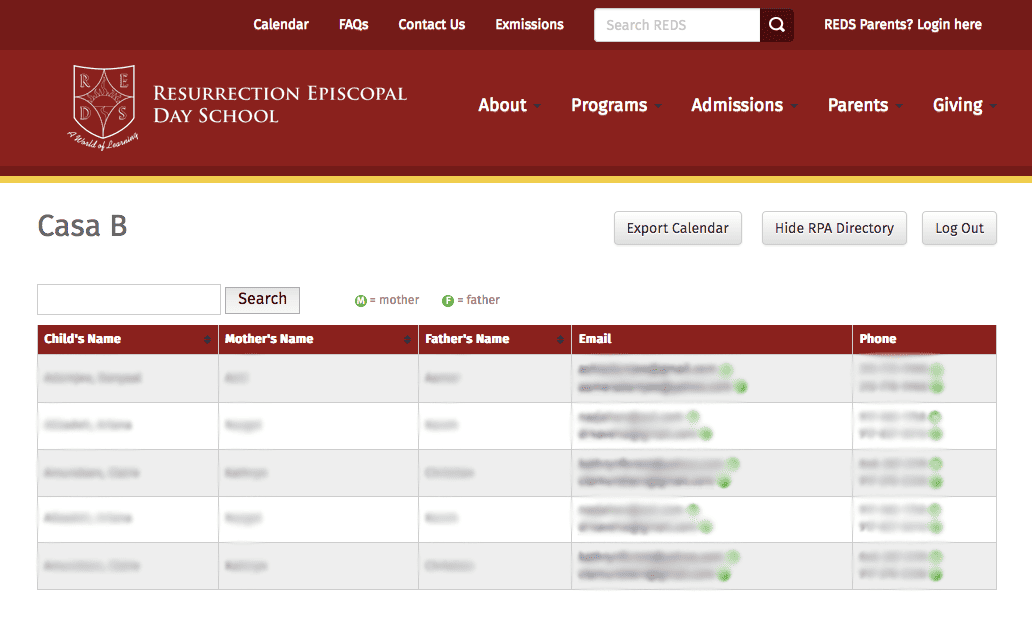Focus the Search REDS input field
Viewport: 1032px width, 619px height.
pos(677,25)
